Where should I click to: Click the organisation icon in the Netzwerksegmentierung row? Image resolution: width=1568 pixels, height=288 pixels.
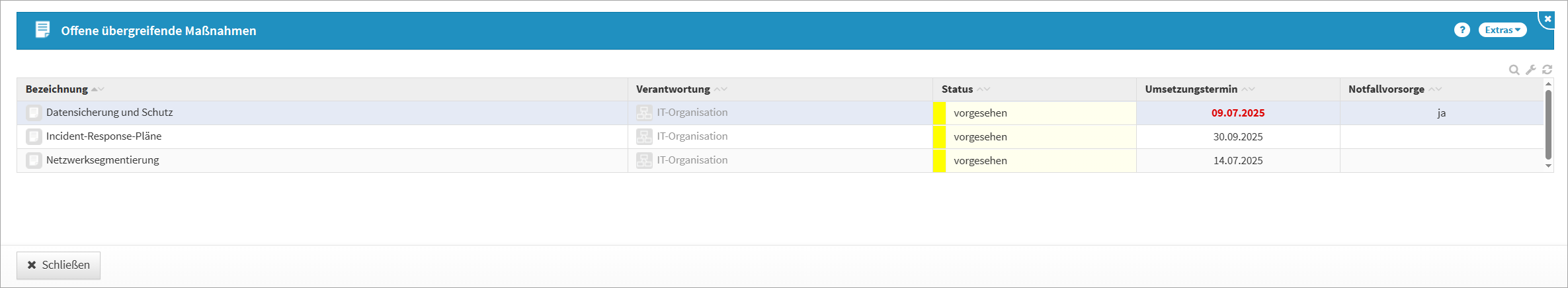[644, 161]
